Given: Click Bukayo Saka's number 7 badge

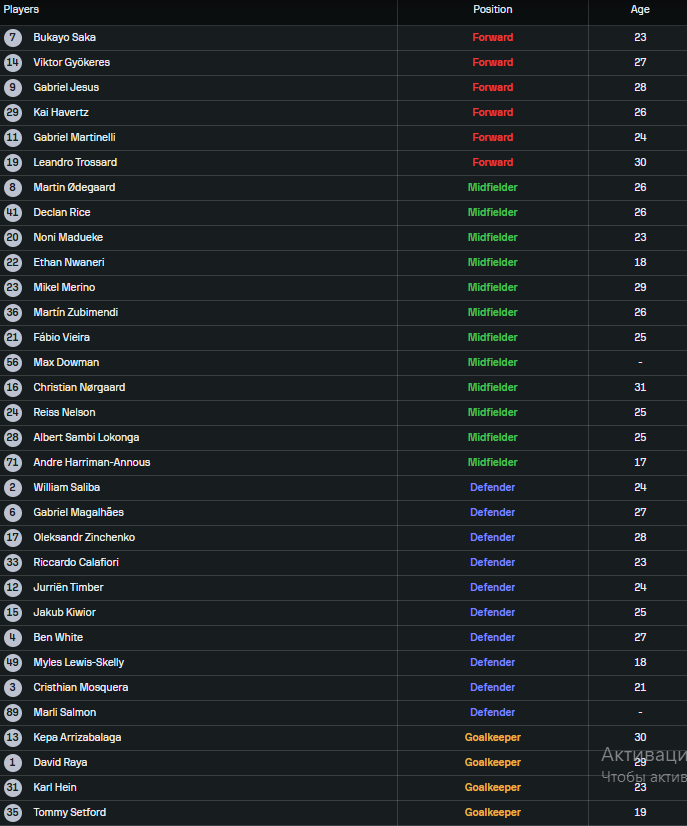Looking at the screenshot, I should 12,37.
